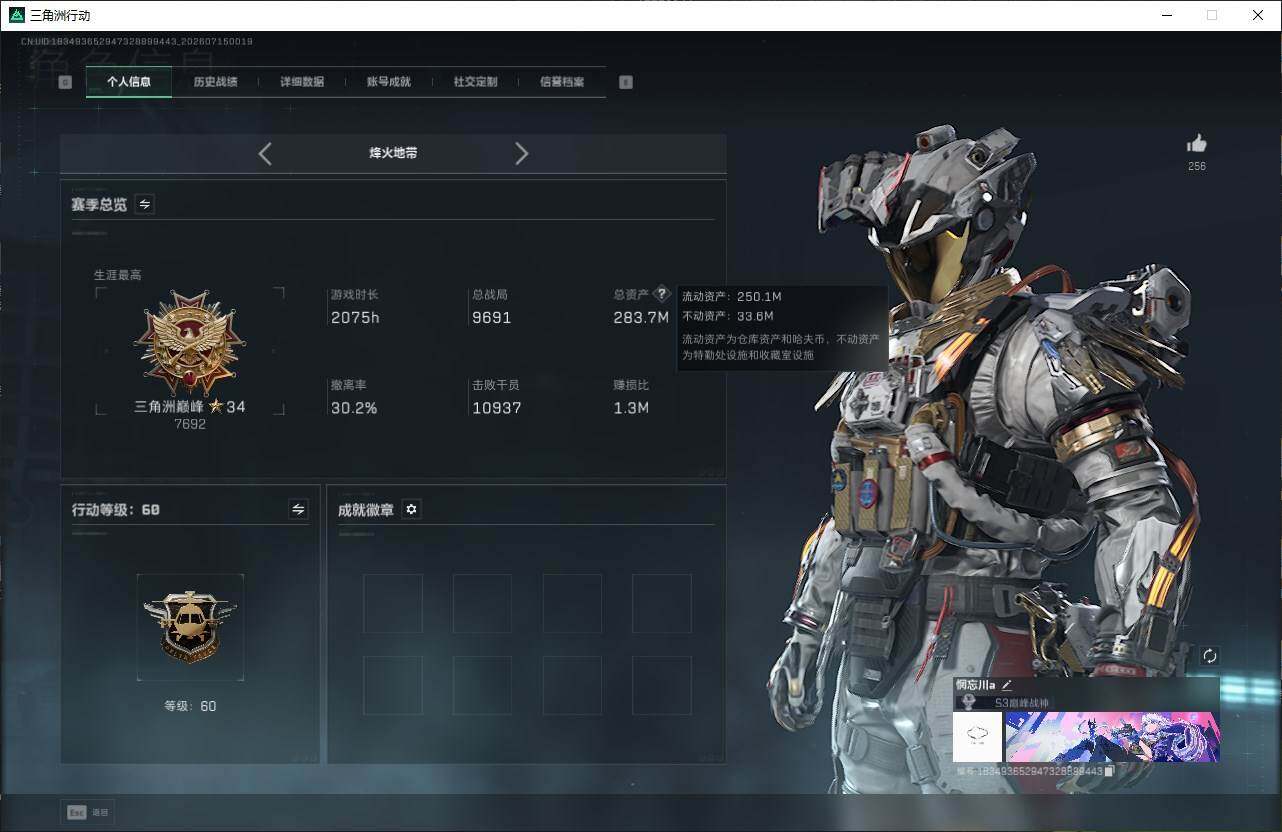Viewport: 1282px width, 832px height.
Task: Click the 烽火地带 mode title
Action: click(x=393, y=153)
